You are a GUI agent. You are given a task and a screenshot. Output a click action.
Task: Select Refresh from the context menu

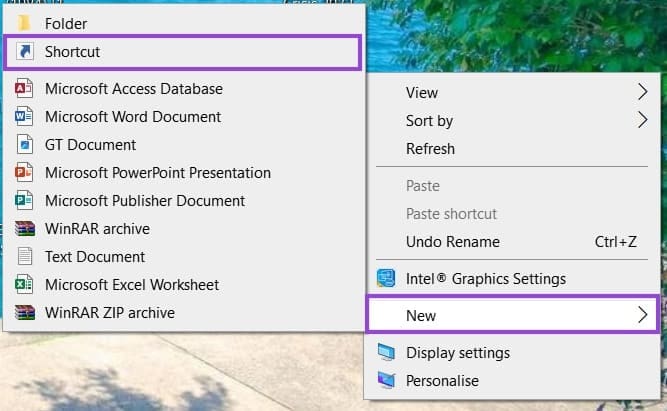coord(430,149)
